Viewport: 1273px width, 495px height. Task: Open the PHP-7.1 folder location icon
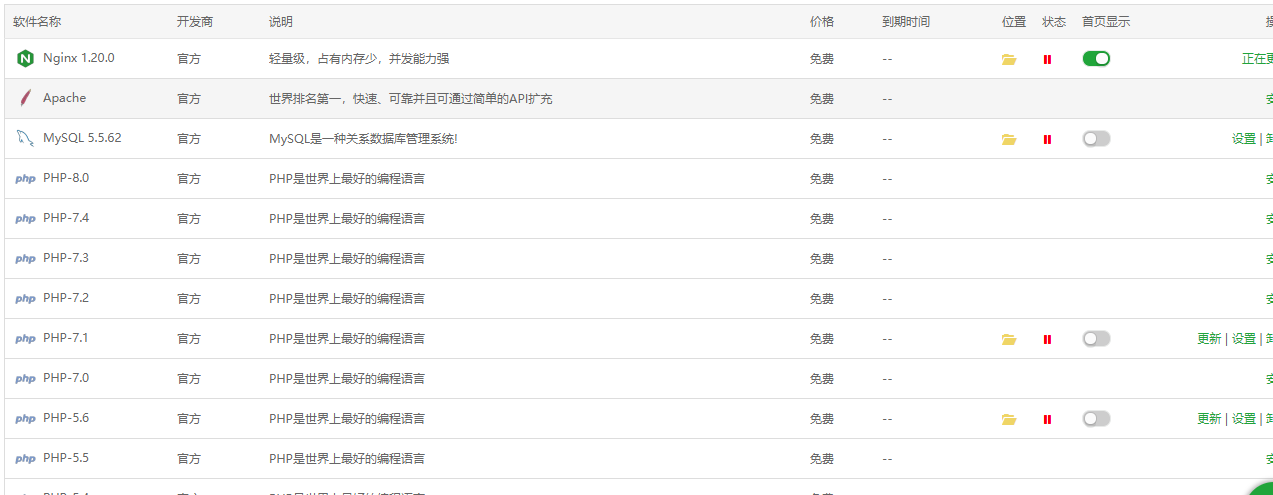click(1009, 340)
